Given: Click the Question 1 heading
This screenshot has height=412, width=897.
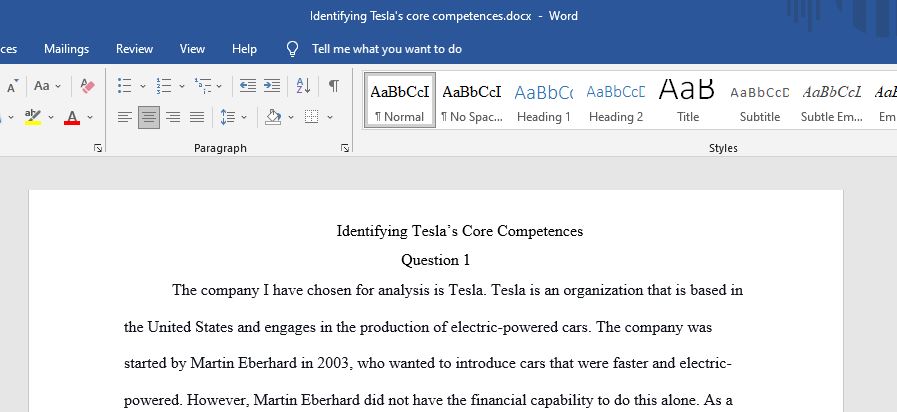Looking at the screenshot, I should point(435,260).
